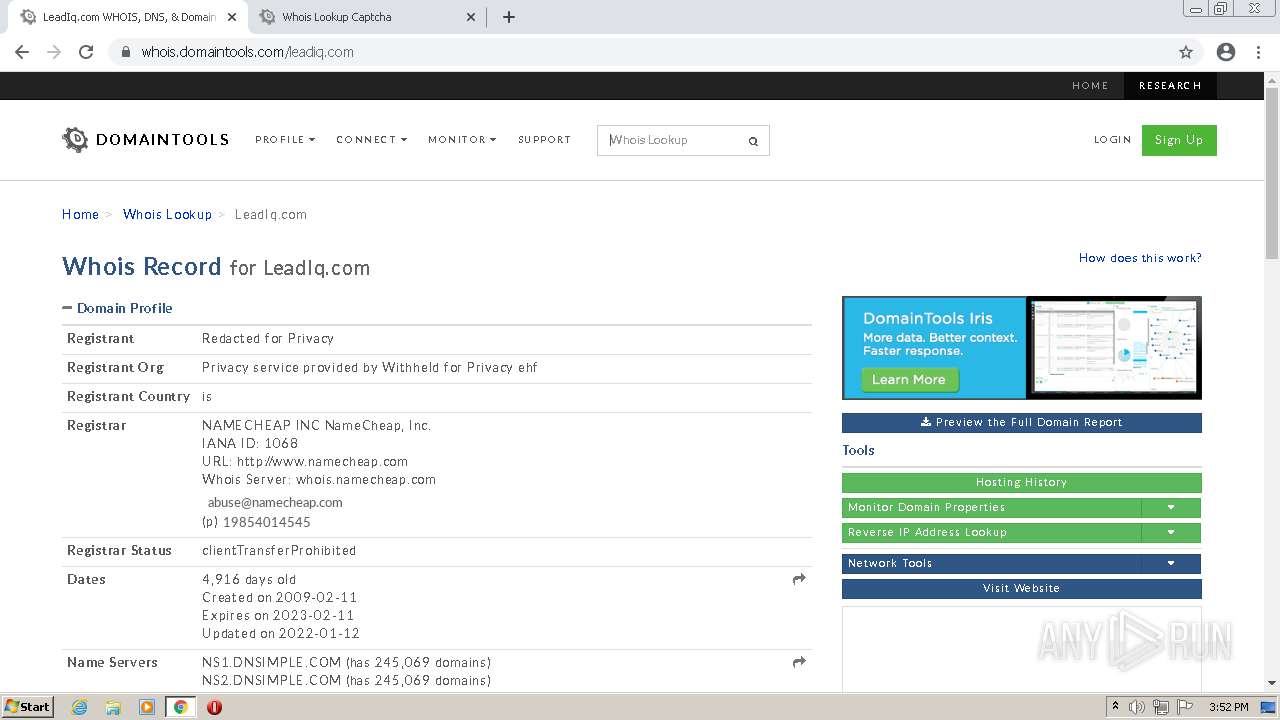Image resolution: width=1280 pixels, height=720 pixels.
Task: Click the Chrome taskbar icon
Action: pyautogui.click(x=180, y=707)
